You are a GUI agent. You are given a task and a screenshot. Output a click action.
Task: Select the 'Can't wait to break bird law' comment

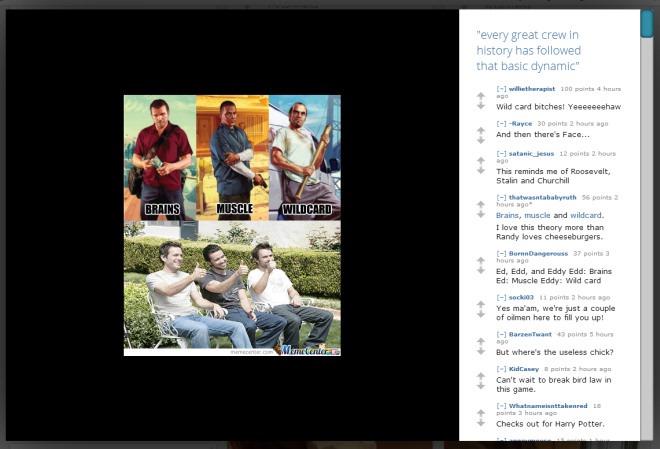tap(554, 385)
